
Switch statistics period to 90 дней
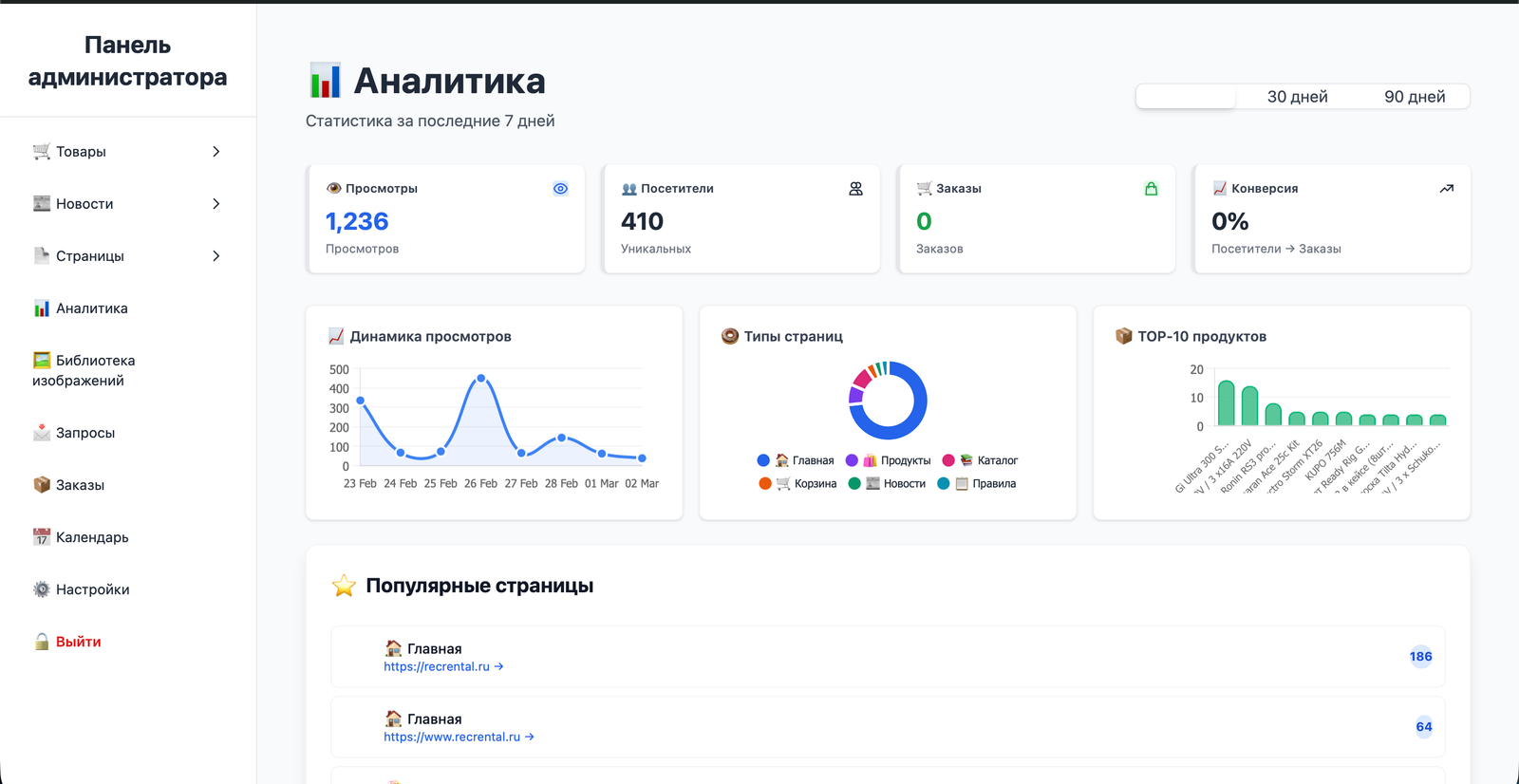click(1415, 97)
